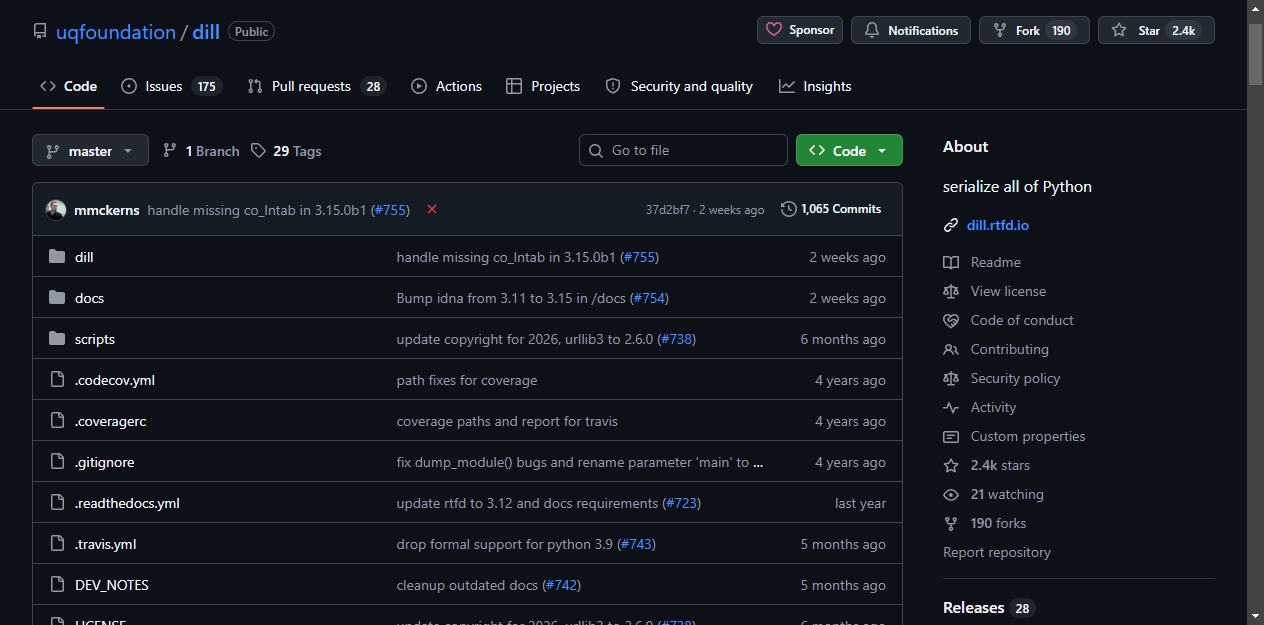
Task: Click the DEV_NOTES file icon
Action: 57,585
